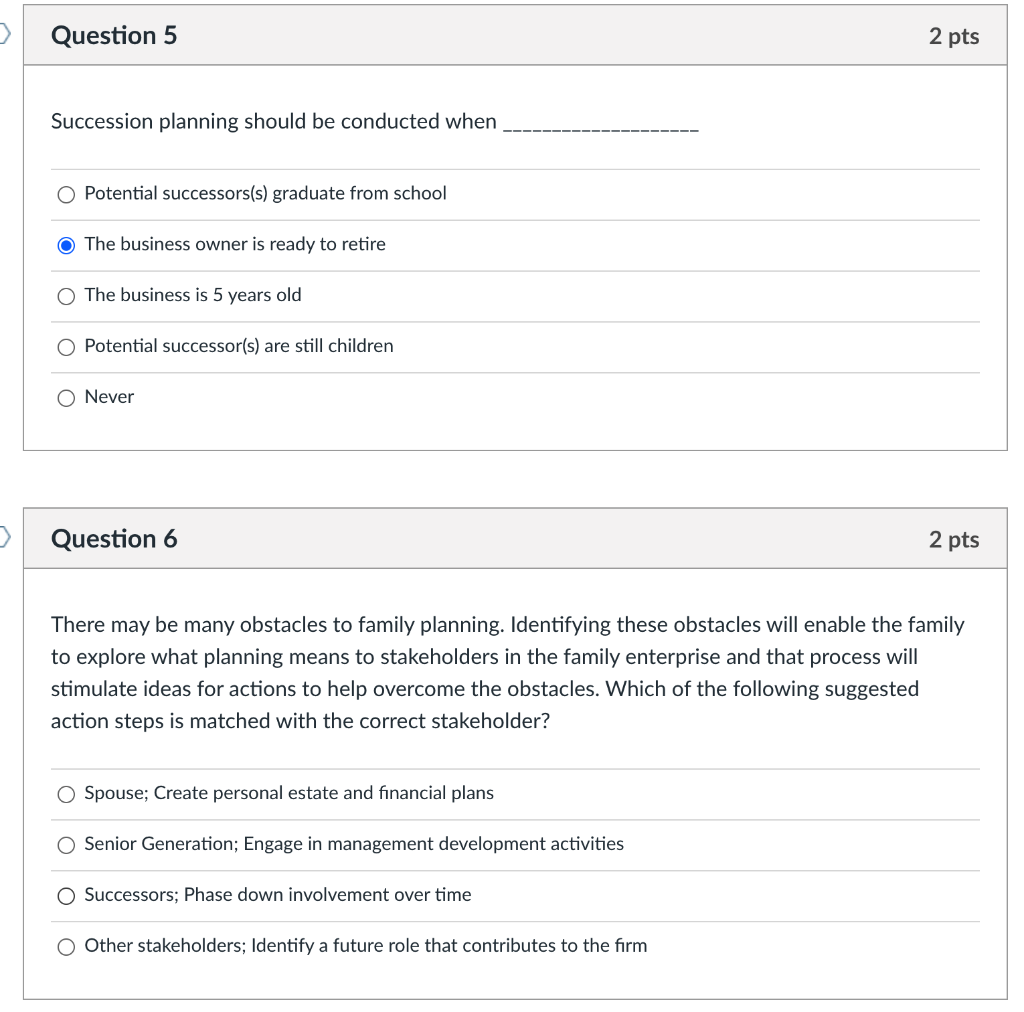The image size is (1024, 1012).
Task: Choose the "Never" answer option
Action: click(x=66, y=398)
